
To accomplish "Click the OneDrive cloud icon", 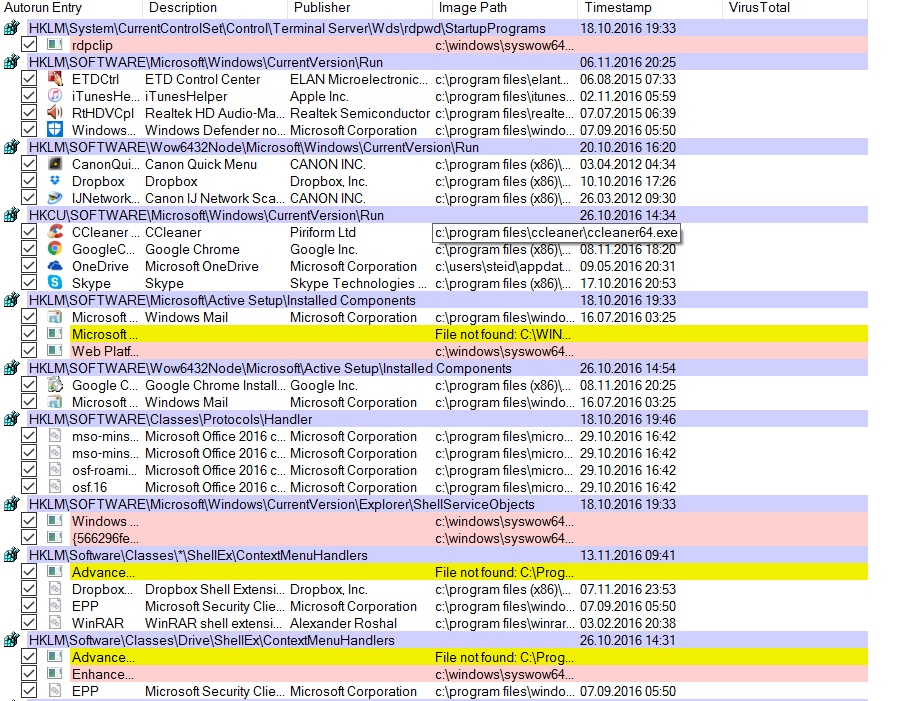I will (x=55, y=266).
